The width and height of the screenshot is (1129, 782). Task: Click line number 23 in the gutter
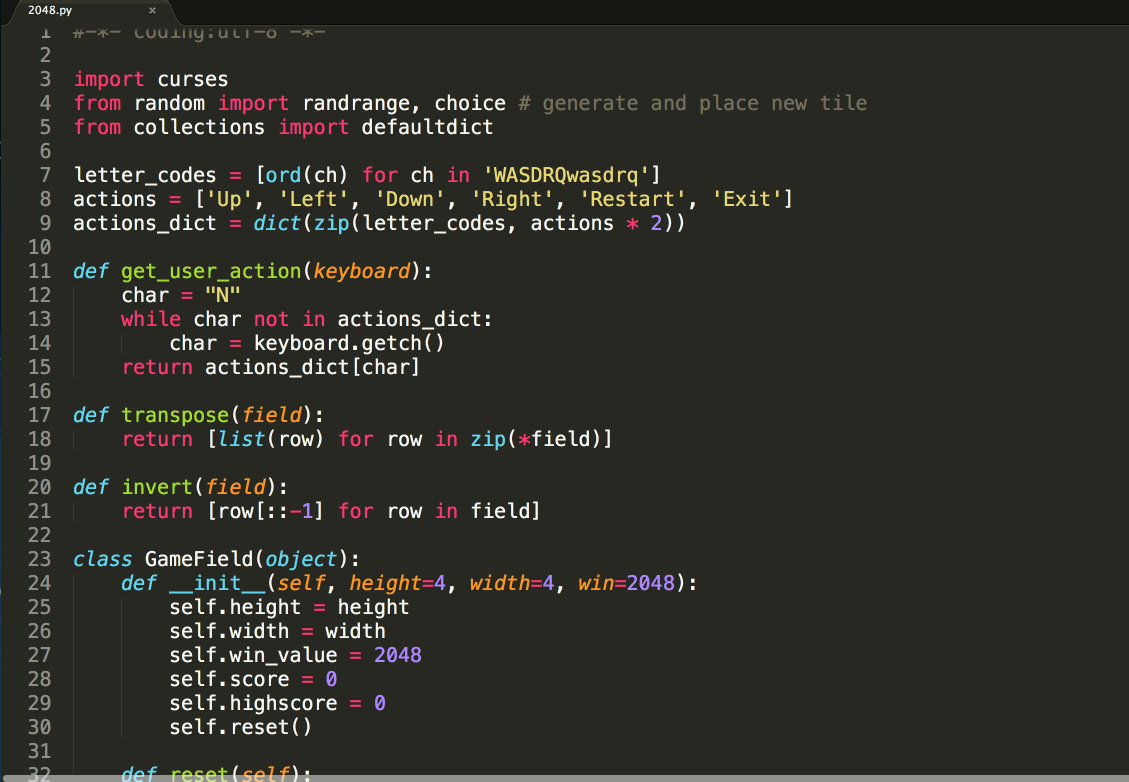coord(39,559)
